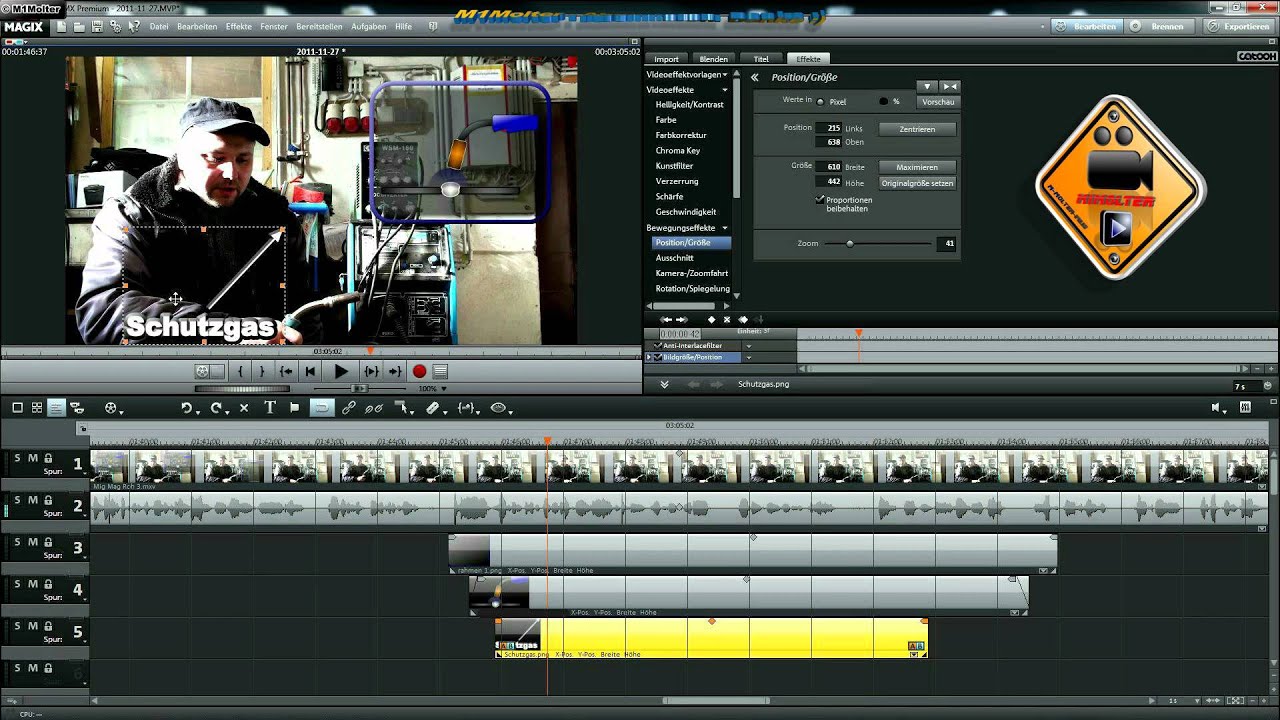Open the monitor menu next to Record
This screenshot has height=720, width=1280.
click(x=440, y=371)
